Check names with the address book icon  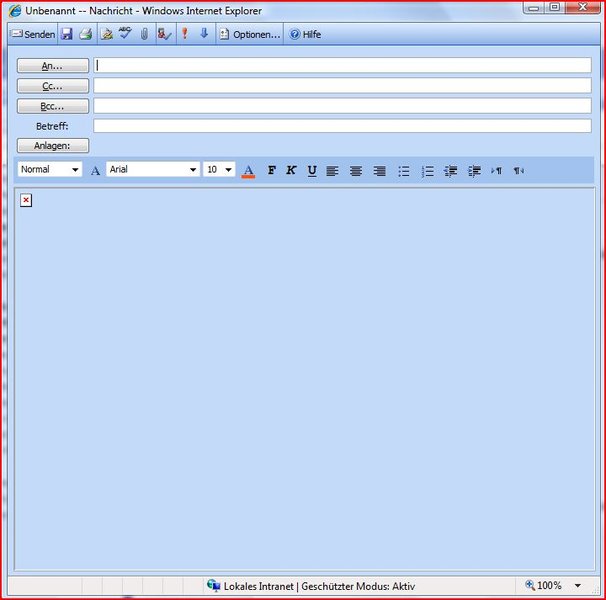click(x=165, y=34)
